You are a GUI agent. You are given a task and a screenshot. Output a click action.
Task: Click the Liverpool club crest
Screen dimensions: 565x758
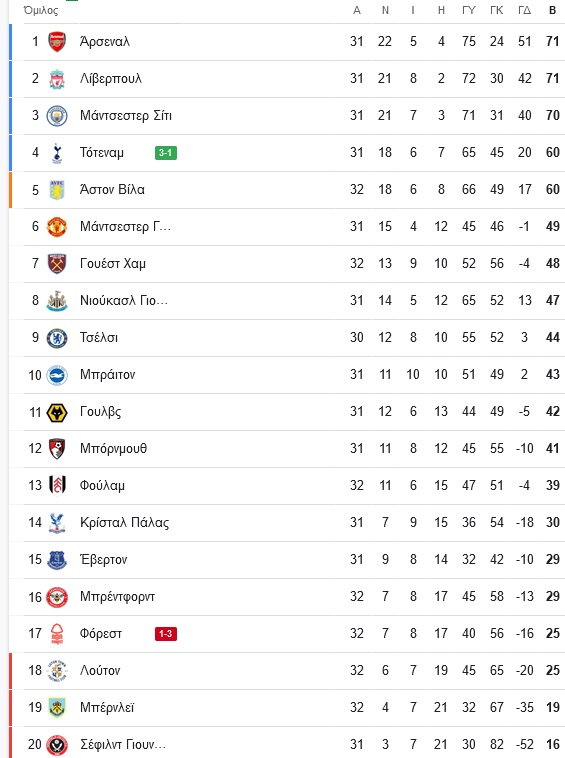57,79
